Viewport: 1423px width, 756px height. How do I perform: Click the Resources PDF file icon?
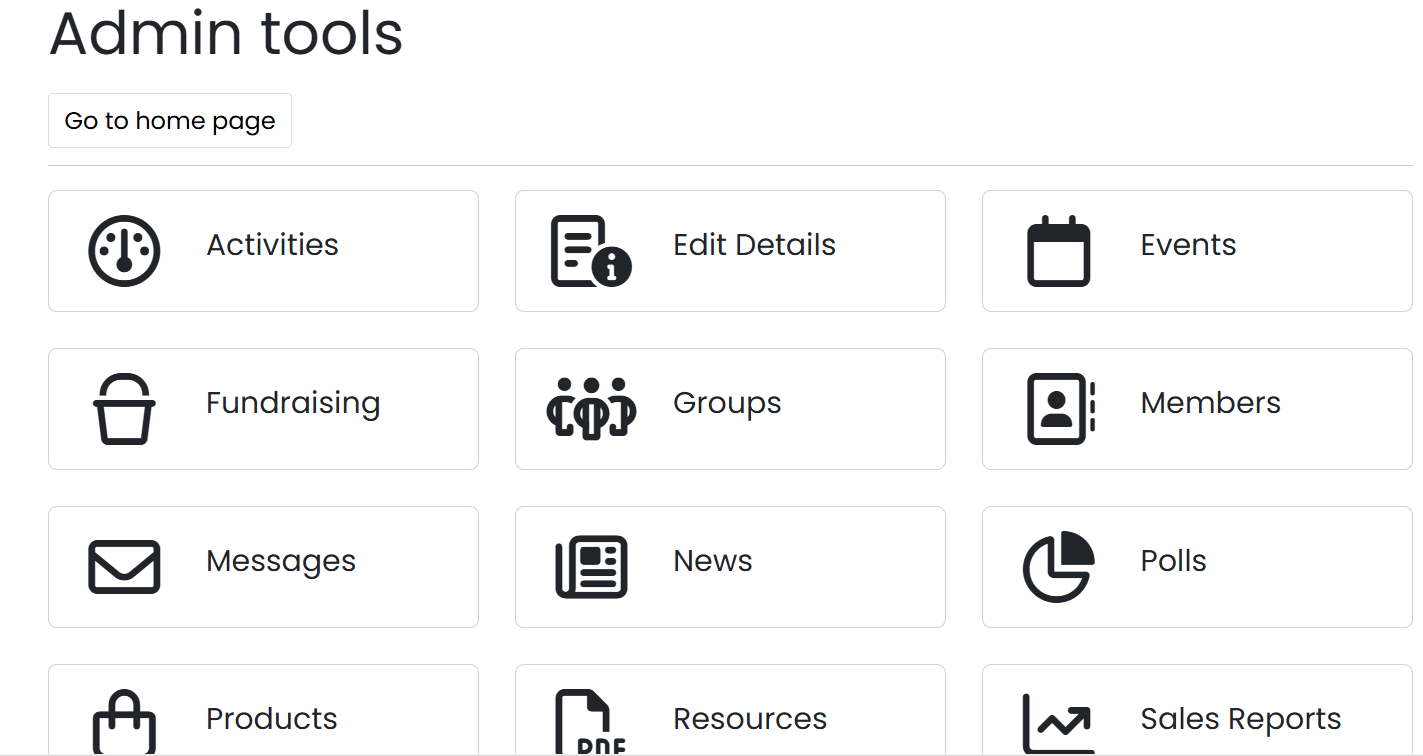(591, 722)
